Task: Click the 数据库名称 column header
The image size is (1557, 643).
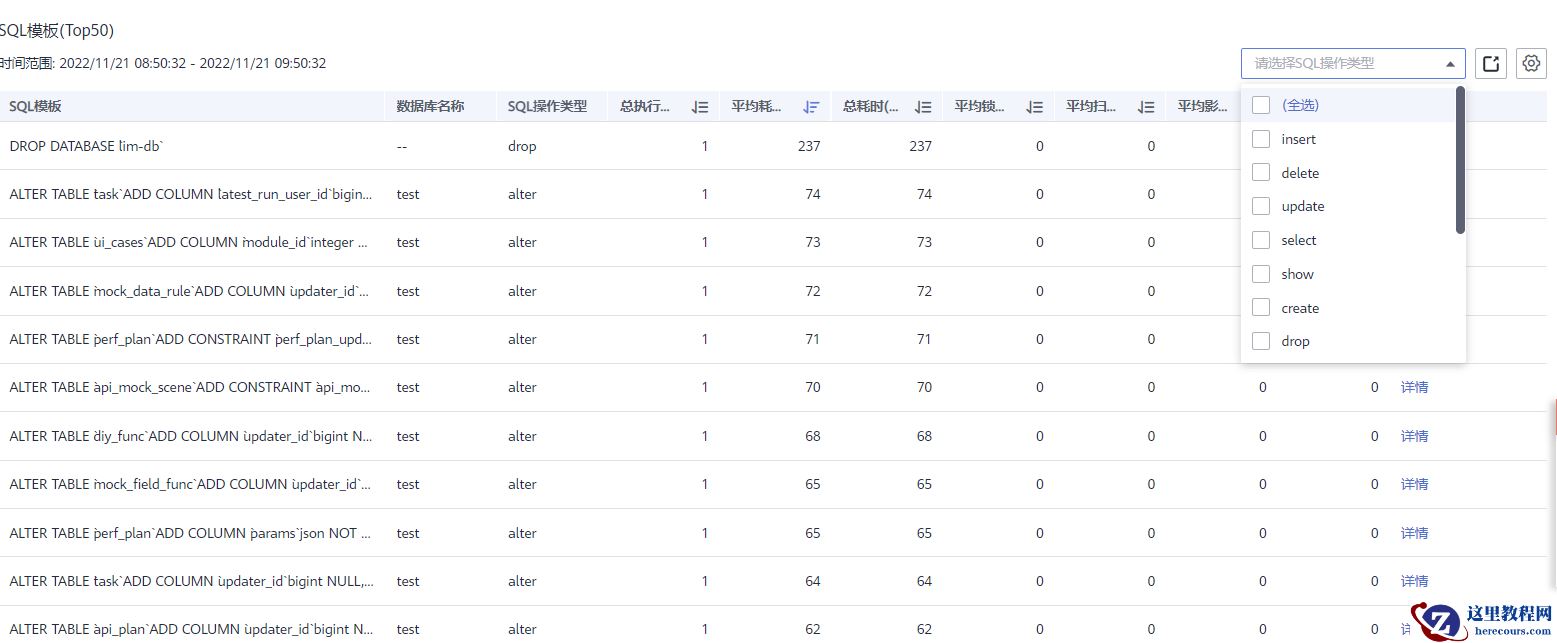Action: [430, 107]
